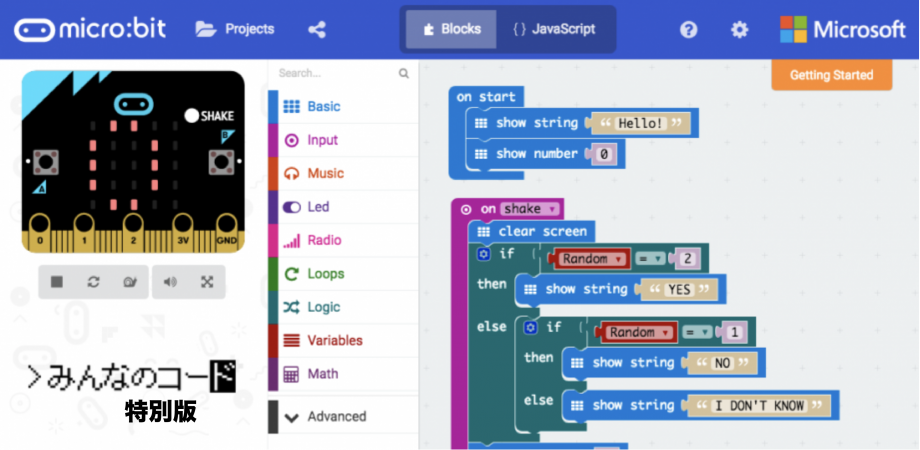Open the Radio blocks category
Viewport: 920px width, 450px height.
pyautogui.click(x=343, y=241)
